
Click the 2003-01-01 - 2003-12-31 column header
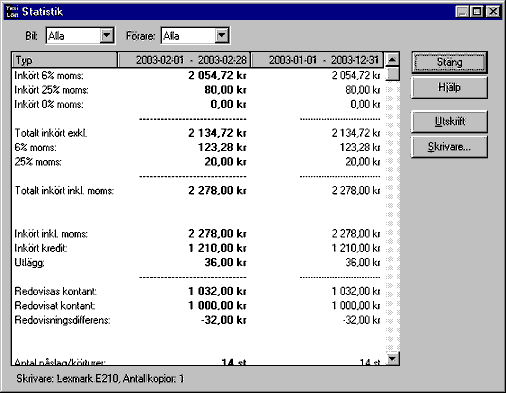317,60
